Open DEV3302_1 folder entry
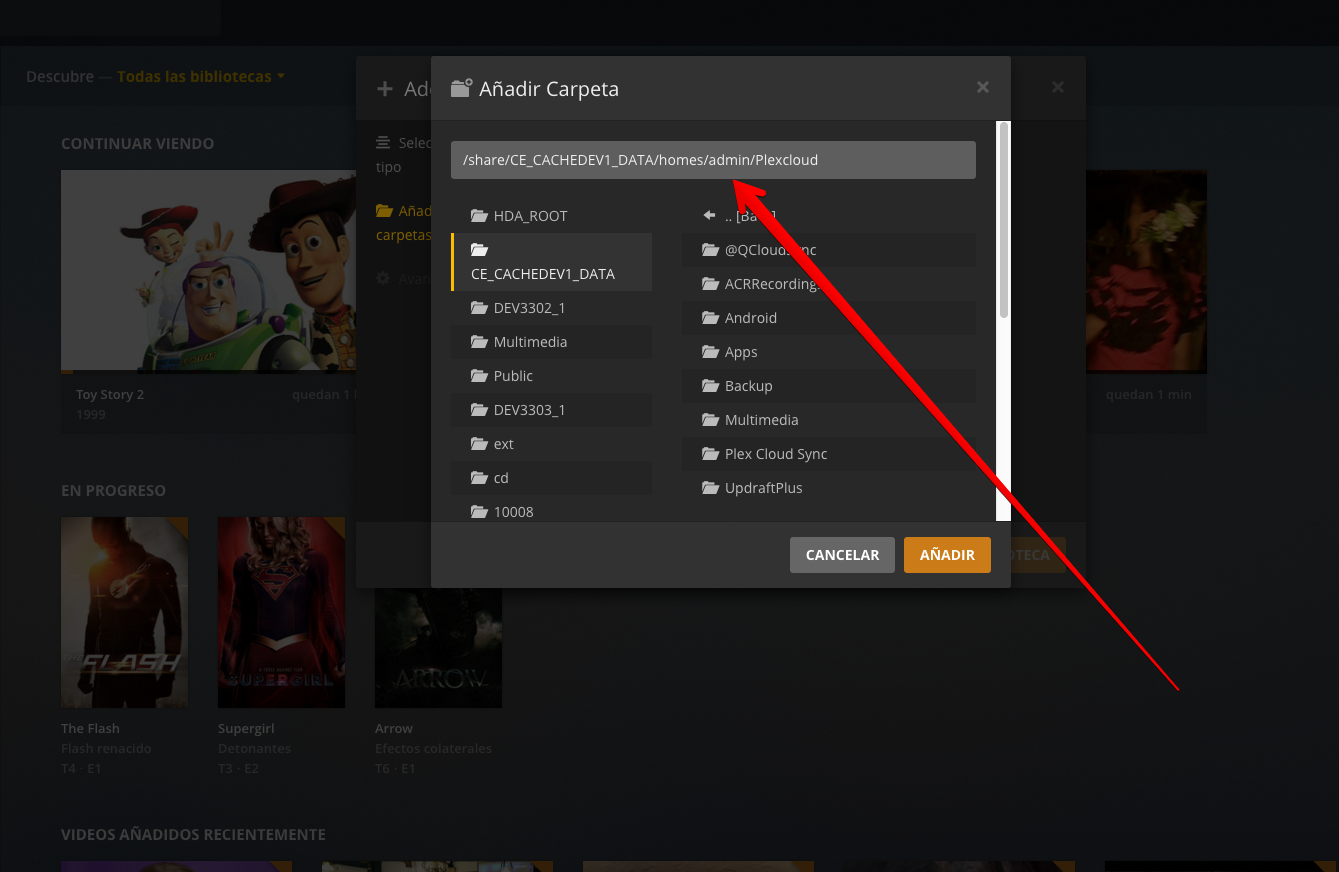Viewport: 1339px width, 872px height. [x=551, y=308]
